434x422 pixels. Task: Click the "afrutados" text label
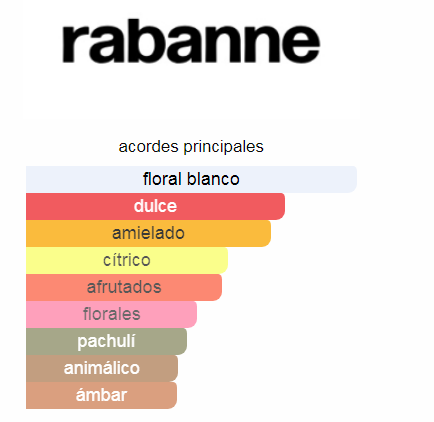click(x=124, y=287)
